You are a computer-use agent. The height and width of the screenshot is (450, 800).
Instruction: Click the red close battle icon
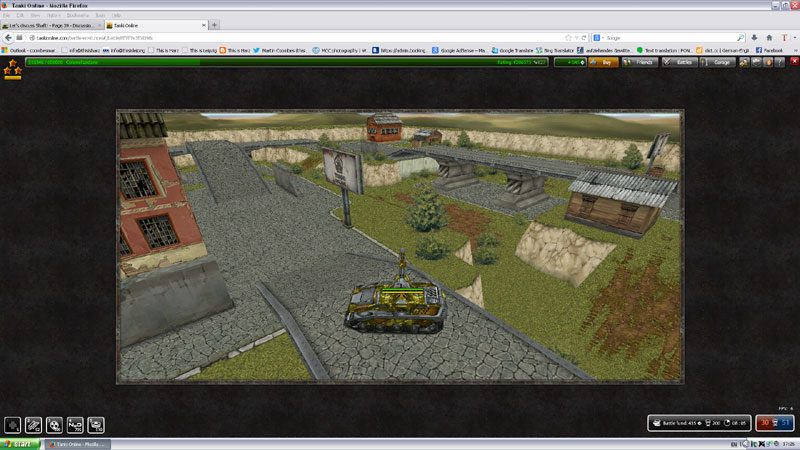[792, 62]
